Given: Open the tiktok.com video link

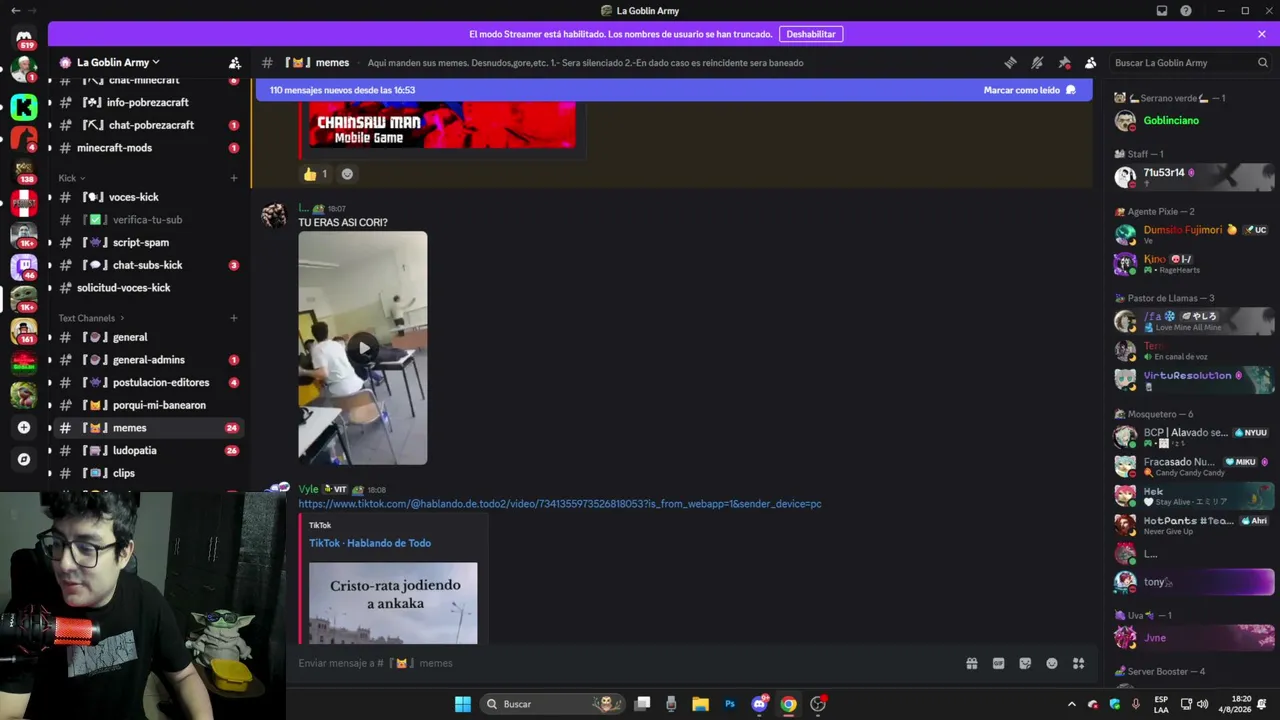Looking at the screenshot, I should pyautogui.click(x=560, y=504).
